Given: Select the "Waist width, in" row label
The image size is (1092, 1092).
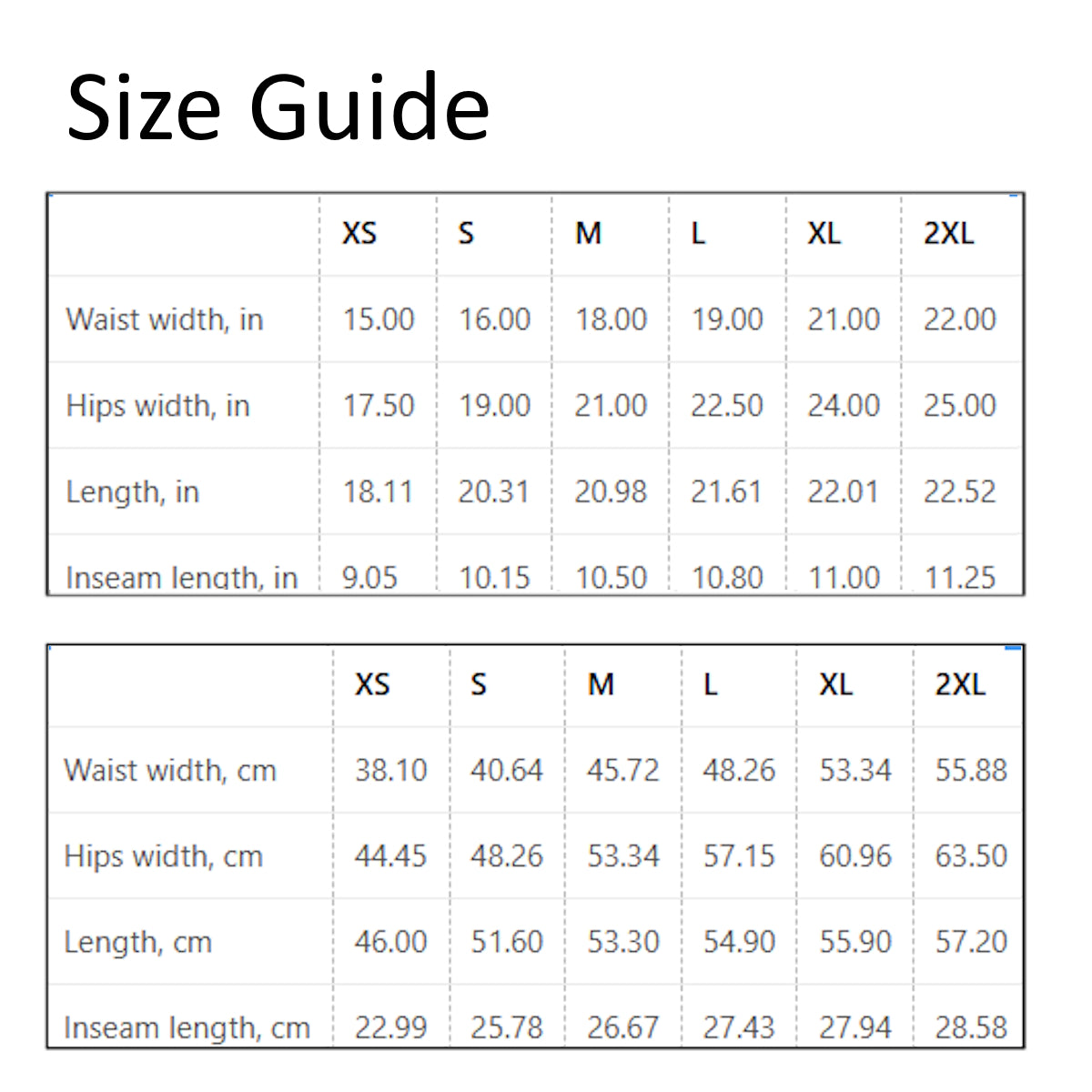Looking at the screenshot, I should (x=165, y=319).
